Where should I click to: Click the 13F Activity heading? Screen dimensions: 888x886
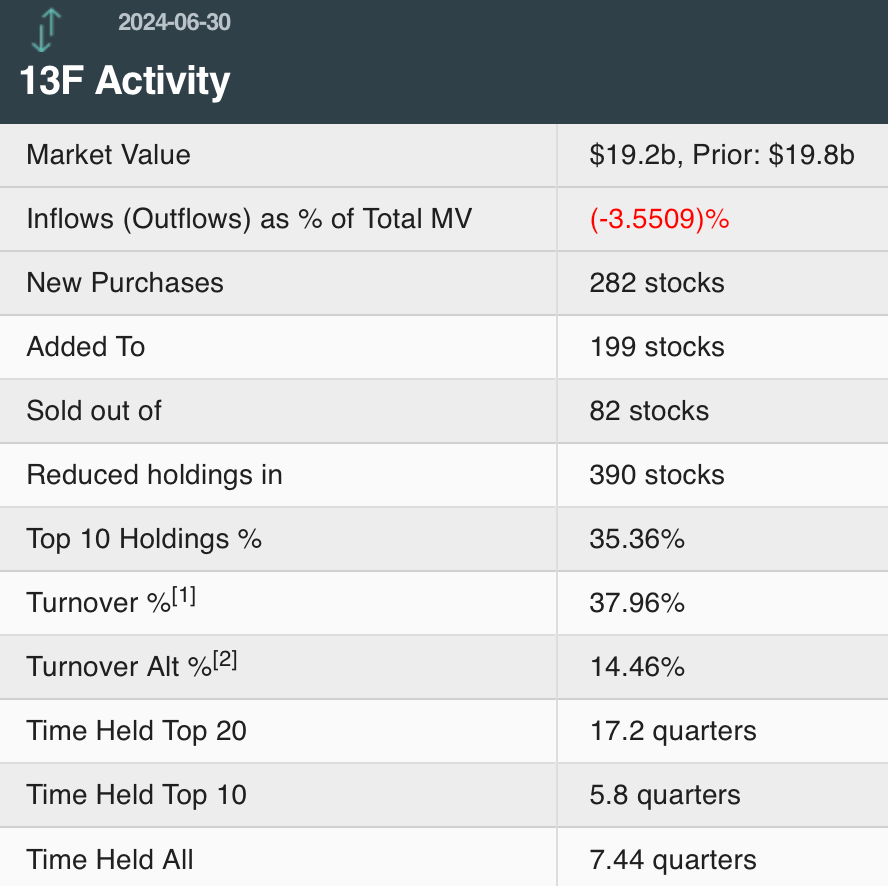tap(125, 81)
